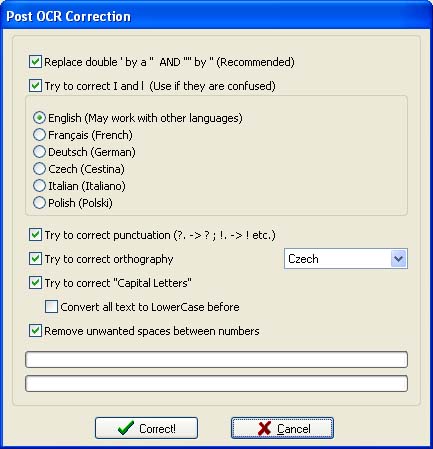The image size is (433, 449).
Task: Select Deutsch (German) radio button
Action: [x=39, y=152]
